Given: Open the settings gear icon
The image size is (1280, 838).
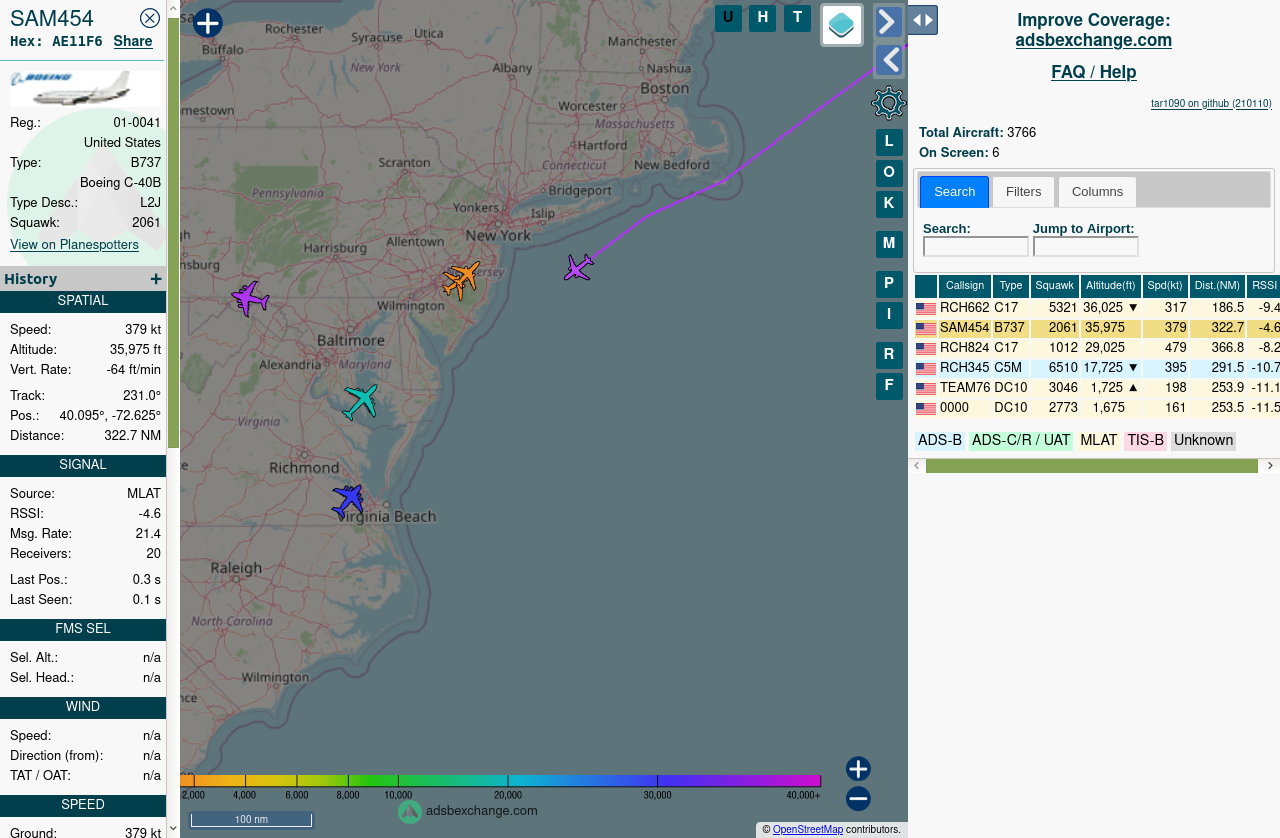Looking at the screenshot, I should coord(889,103).
